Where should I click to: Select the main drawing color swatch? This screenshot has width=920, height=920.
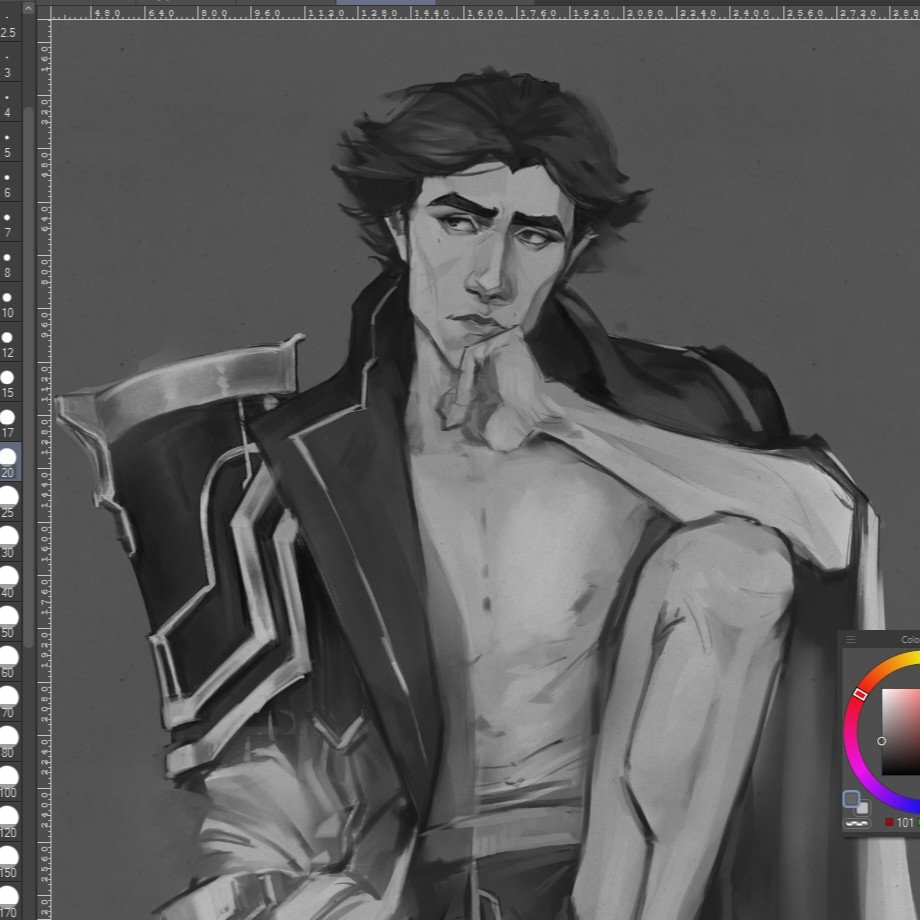click(x=851, y=799)
